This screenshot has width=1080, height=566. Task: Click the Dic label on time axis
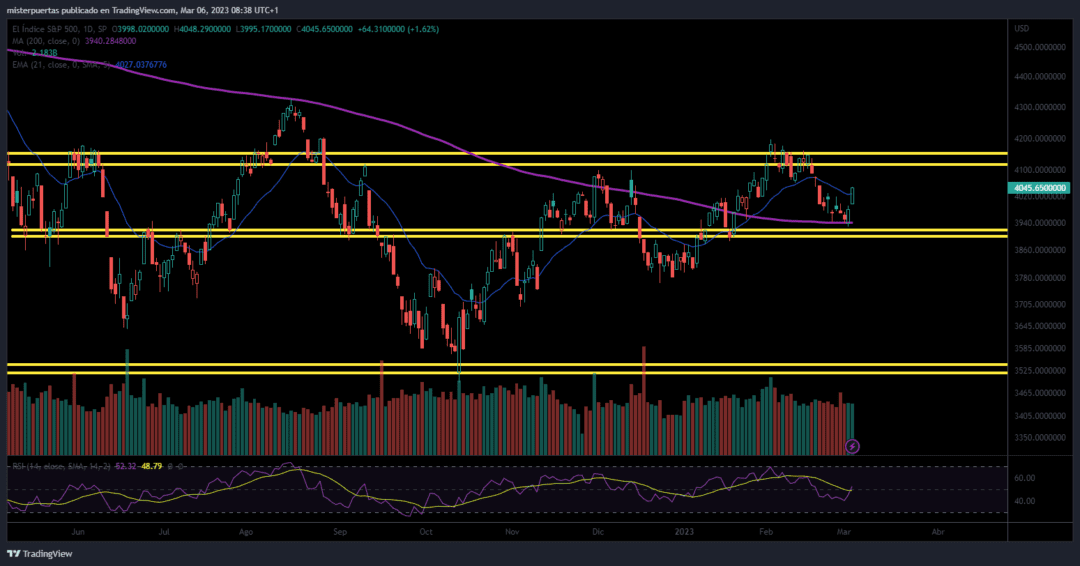point(598,532)
